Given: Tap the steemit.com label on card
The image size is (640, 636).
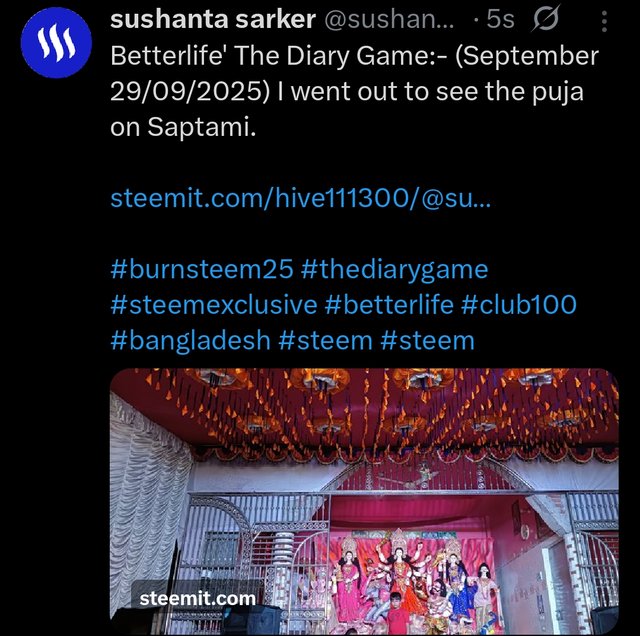Looking at the screenshot, I should tap(198, 599).
